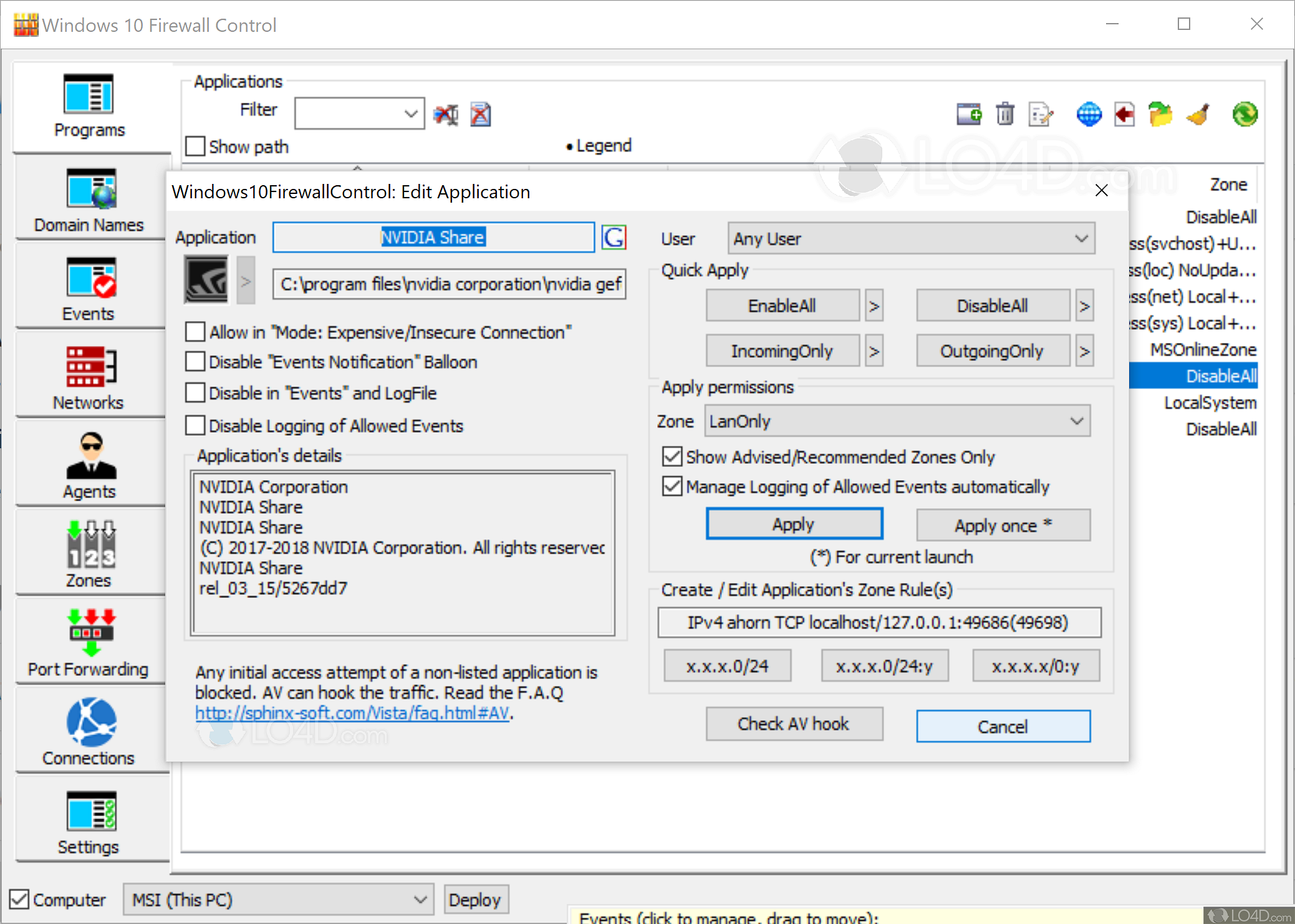Click the delete application toolbar icon
Screen dimensions: 1295x924
[x=1004, y=114]
